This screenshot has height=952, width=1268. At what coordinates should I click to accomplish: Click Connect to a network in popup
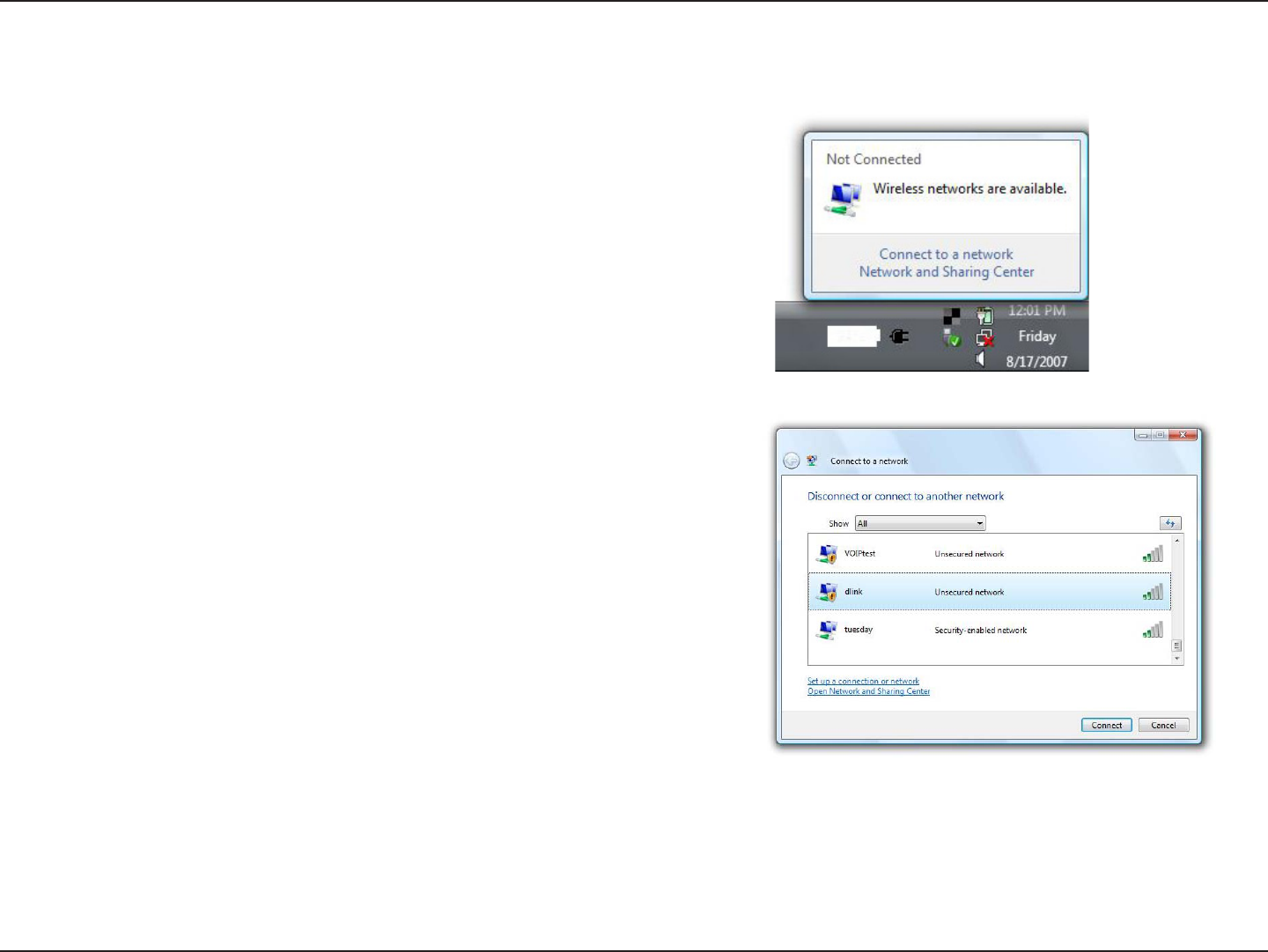coord(946,255)
